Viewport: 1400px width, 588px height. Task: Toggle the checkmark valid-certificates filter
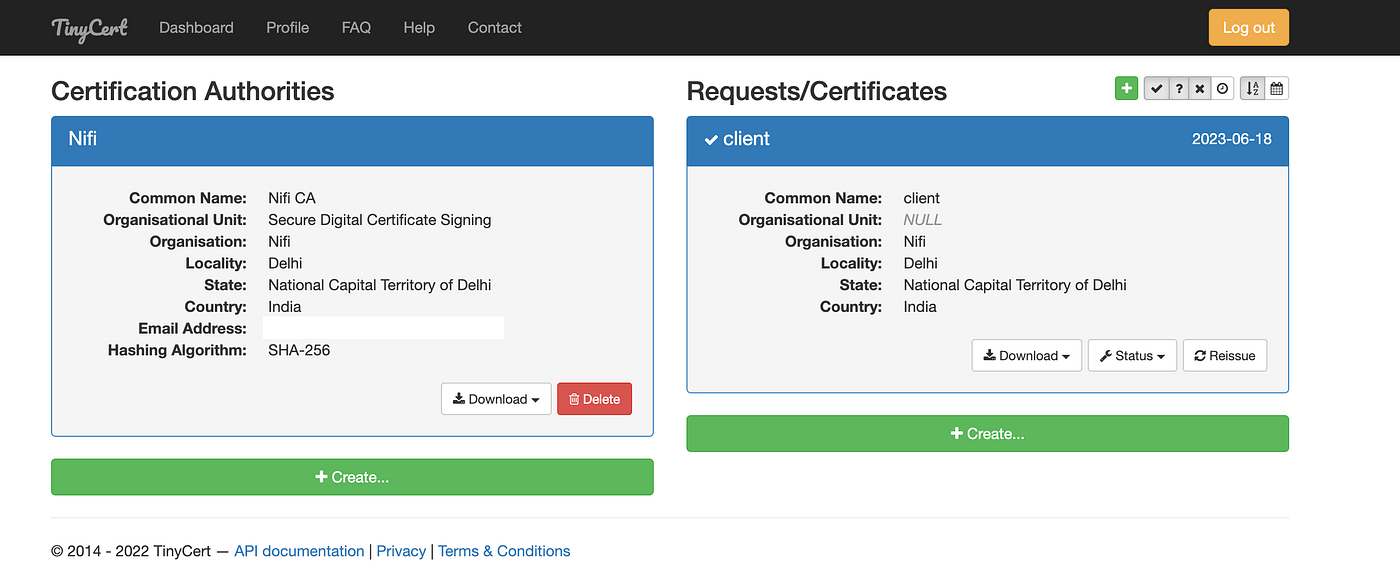(x=1156, y=89)
